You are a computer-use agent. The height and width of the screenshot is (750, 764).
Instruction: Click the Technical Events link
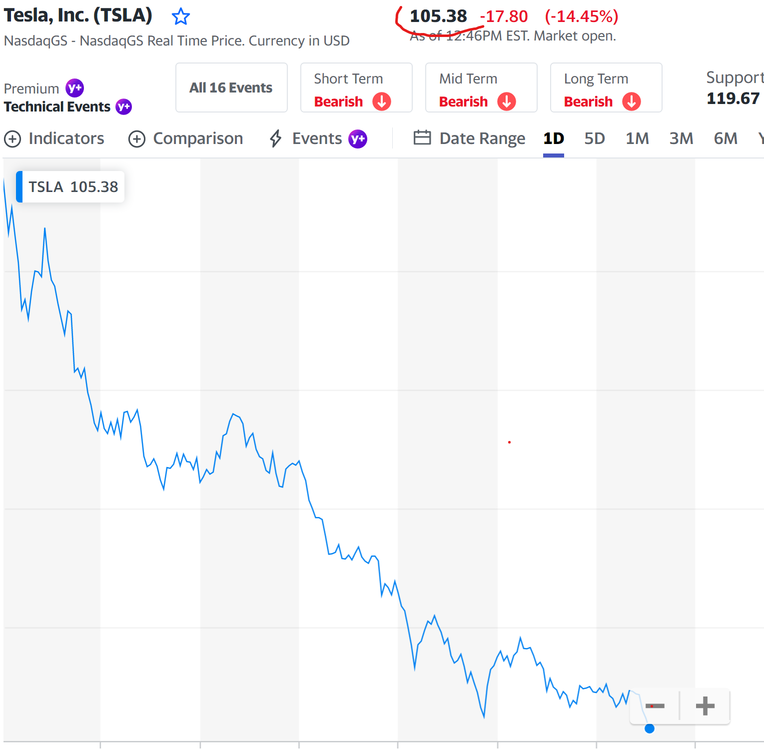[x=57, y=107]
